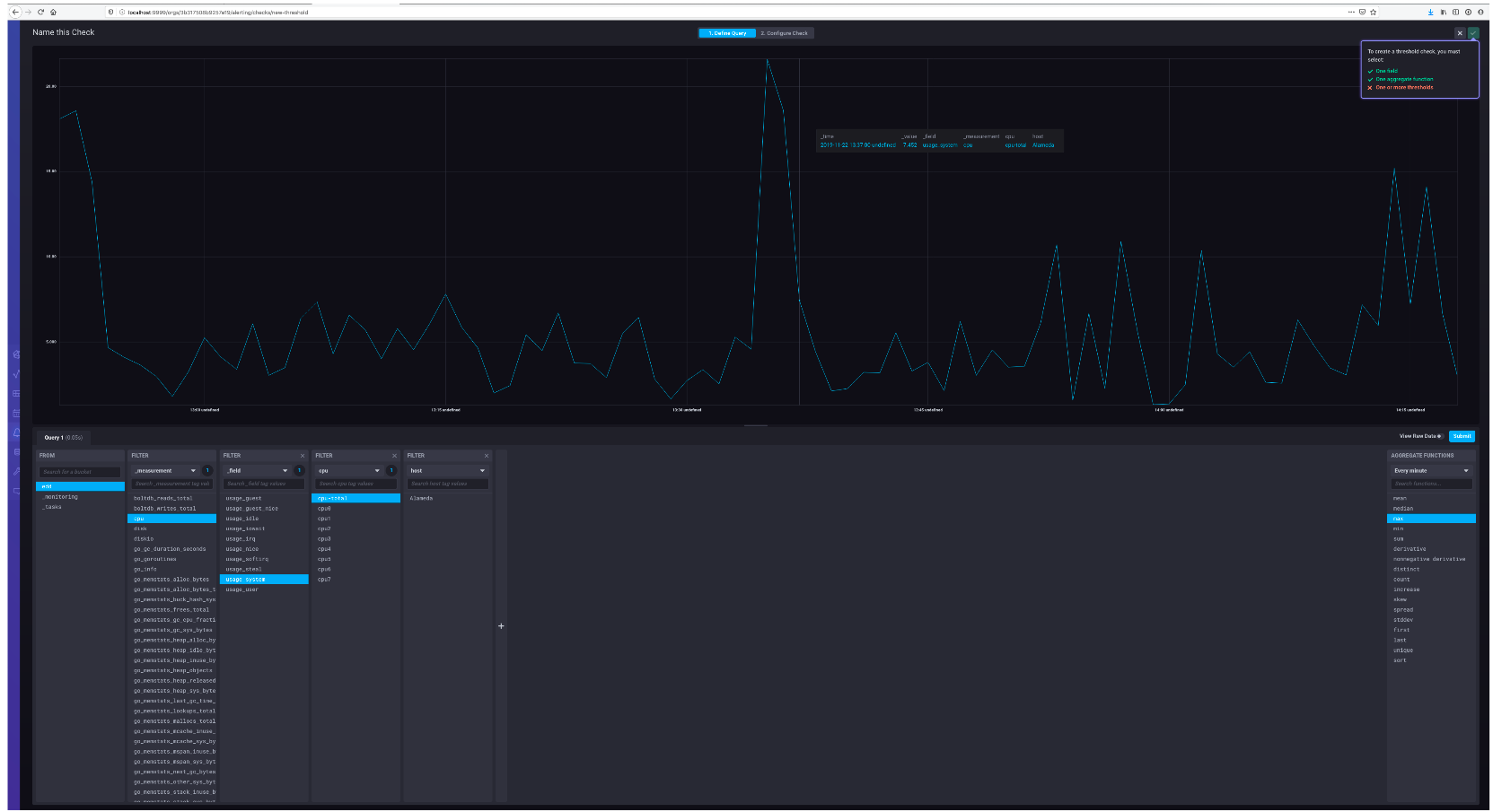Open the browser home page icon
The width and height of the screenshot is (1493, 812).
click(x=53, y=12)
